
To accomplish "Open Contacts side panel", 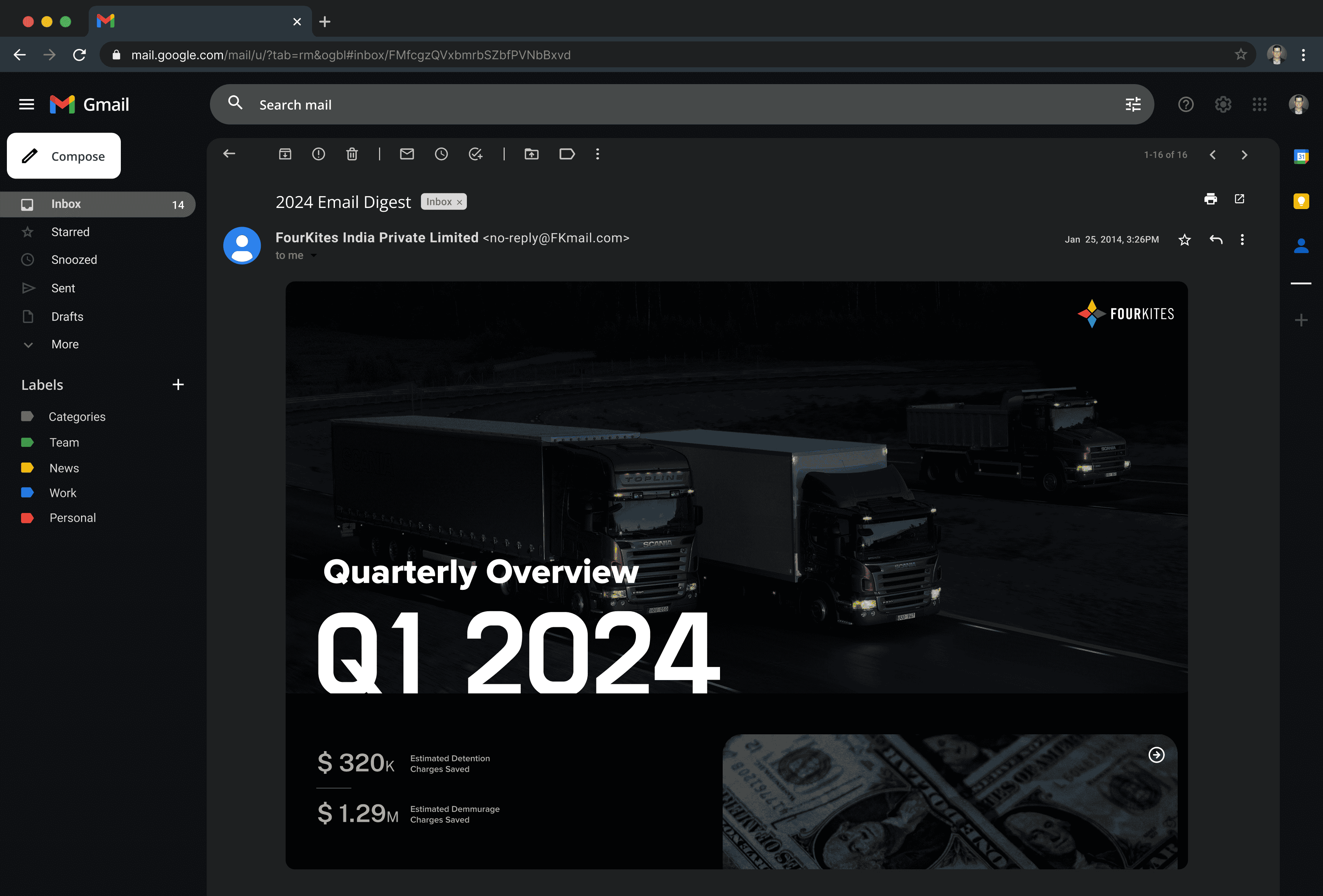I will [1301, 246].
